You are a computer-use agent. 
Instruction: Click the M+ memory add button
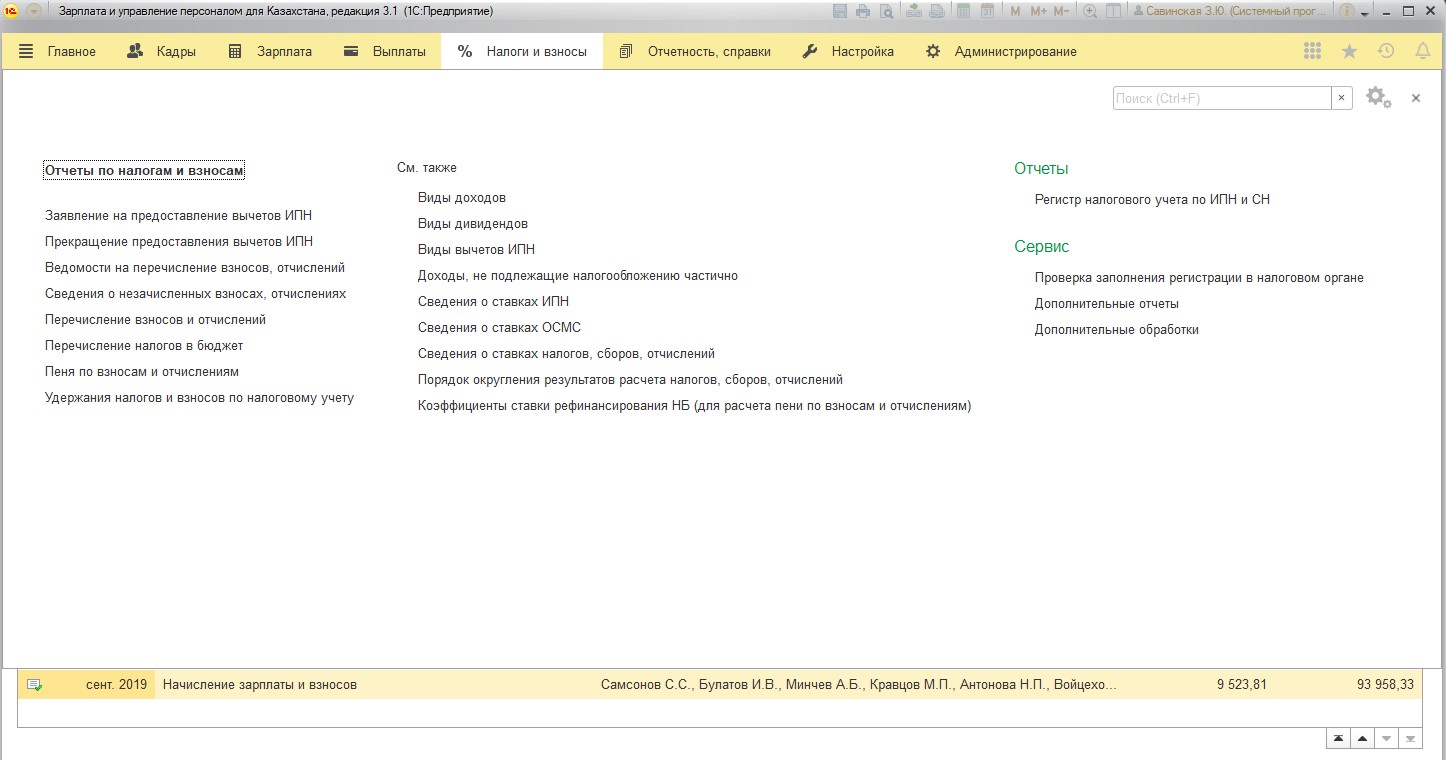point(1038,11)
